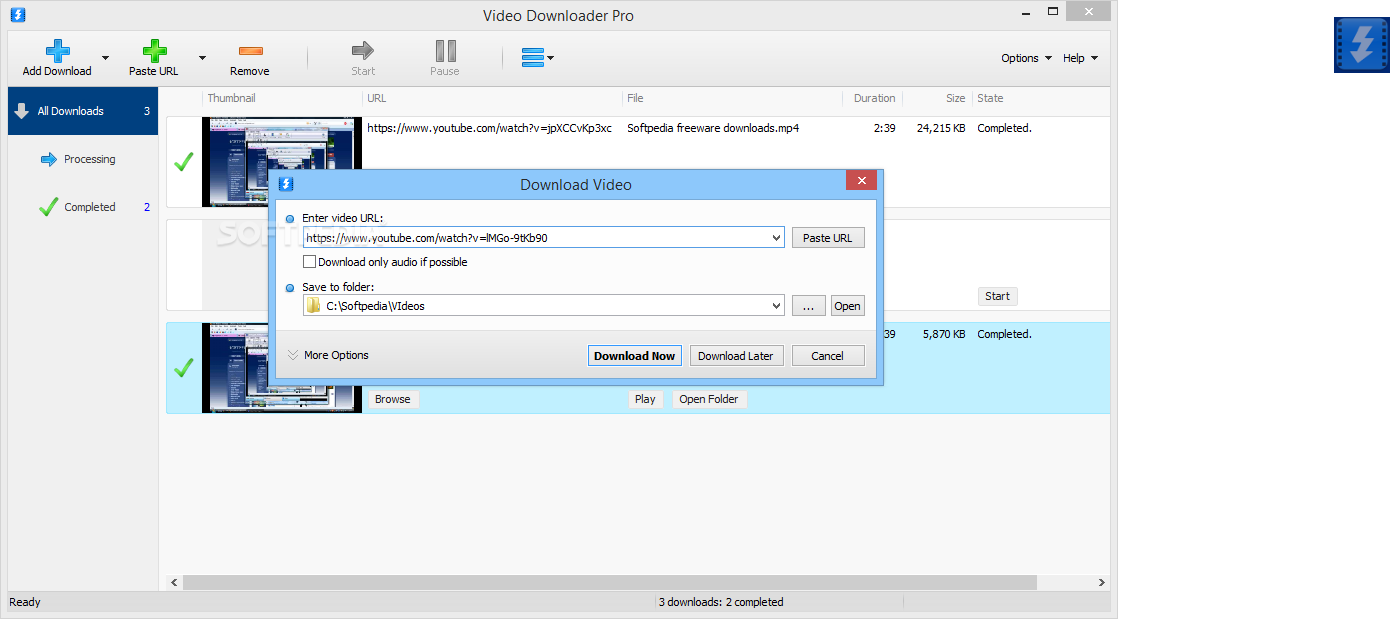Viewport: 1390px width, 619px height.
Task: Click the 5,870 KB size value
Action: pyautogui.click(x=944, y=334)
